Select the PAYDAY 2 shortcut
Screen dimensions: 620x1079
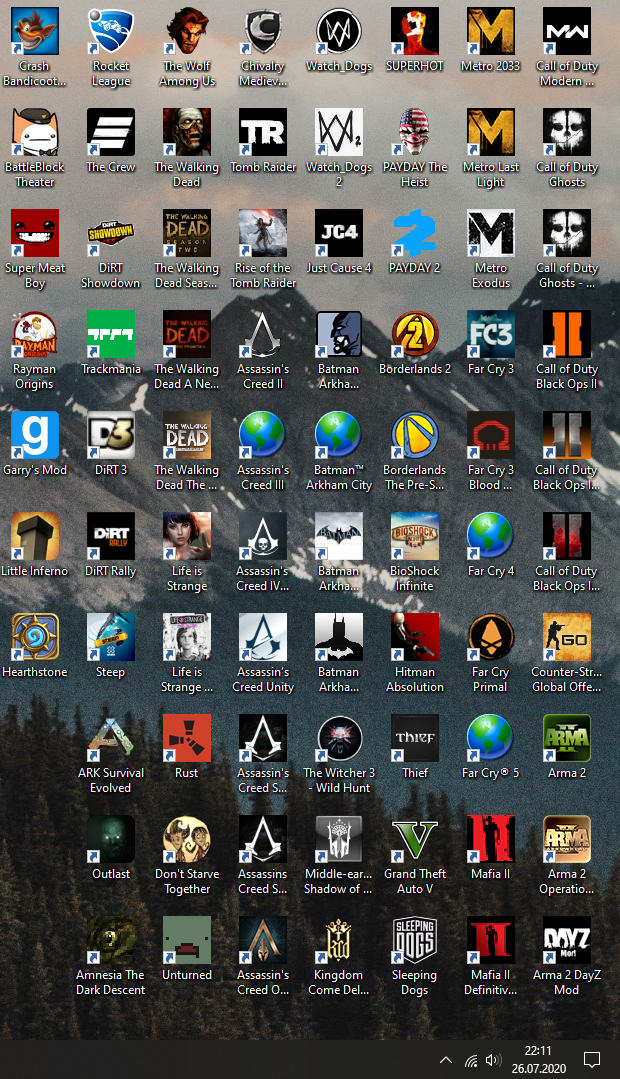[x=415, y=233]
